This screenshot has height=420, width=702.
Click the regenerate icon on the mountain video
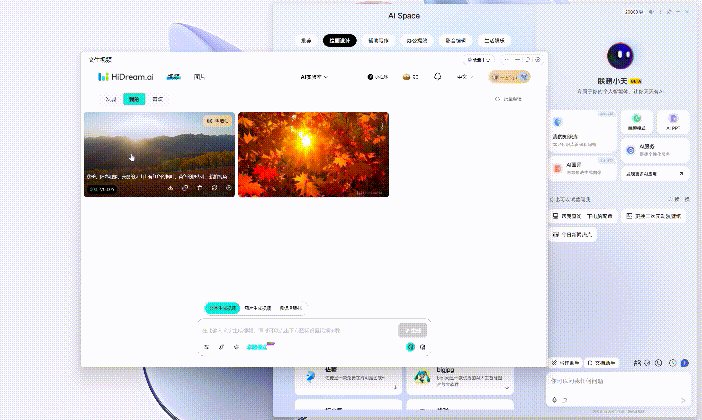point(214,188)
